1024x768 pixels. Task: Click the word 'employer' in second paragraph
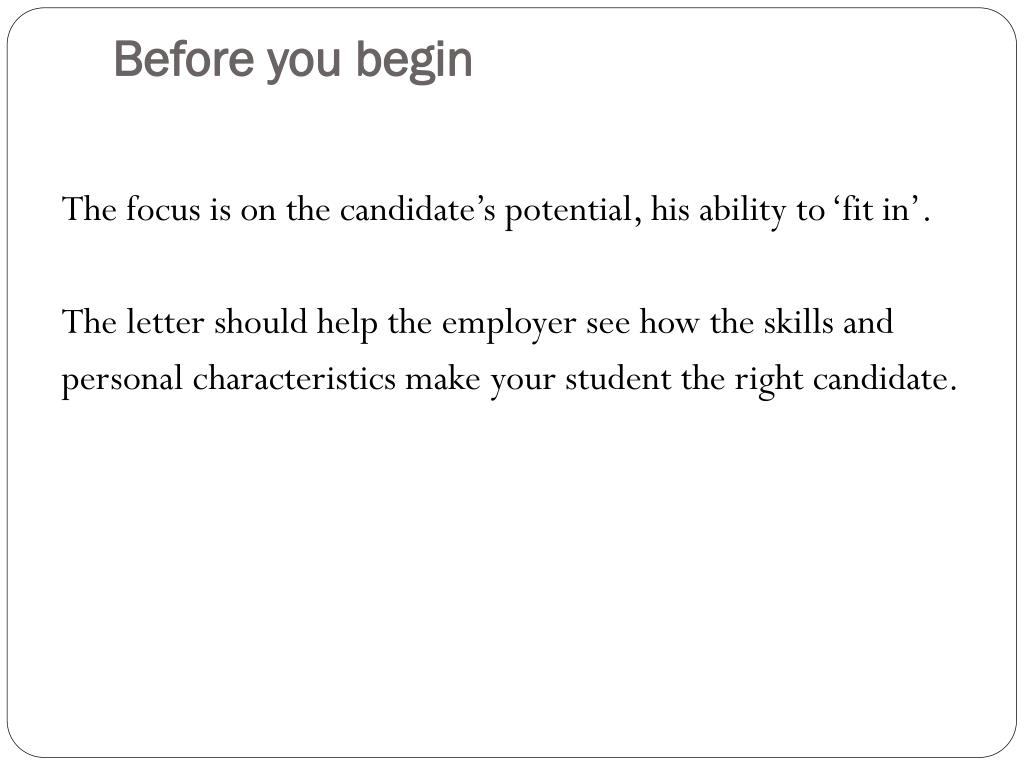[x=509, y=324]
